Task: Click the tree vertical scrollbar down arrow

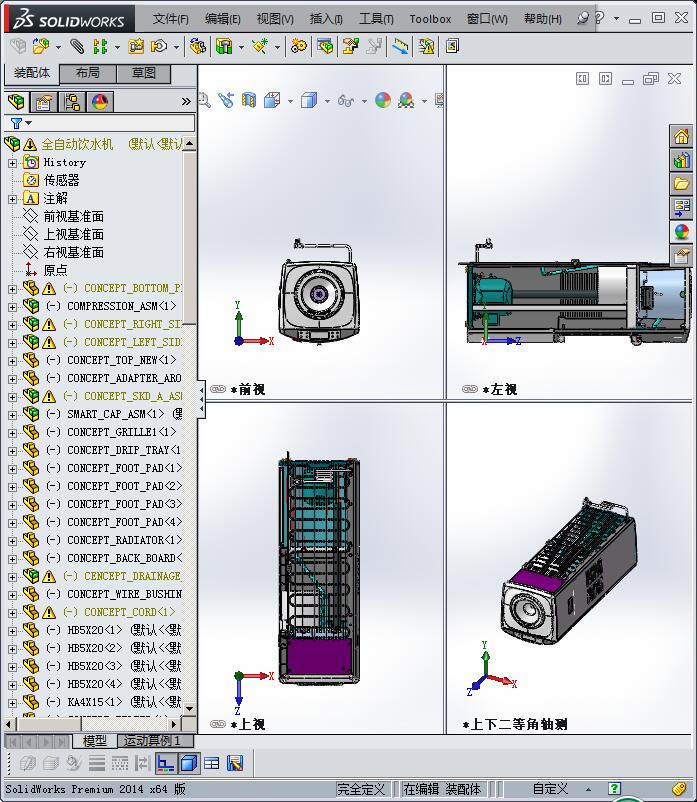Action: coord(190,708)
